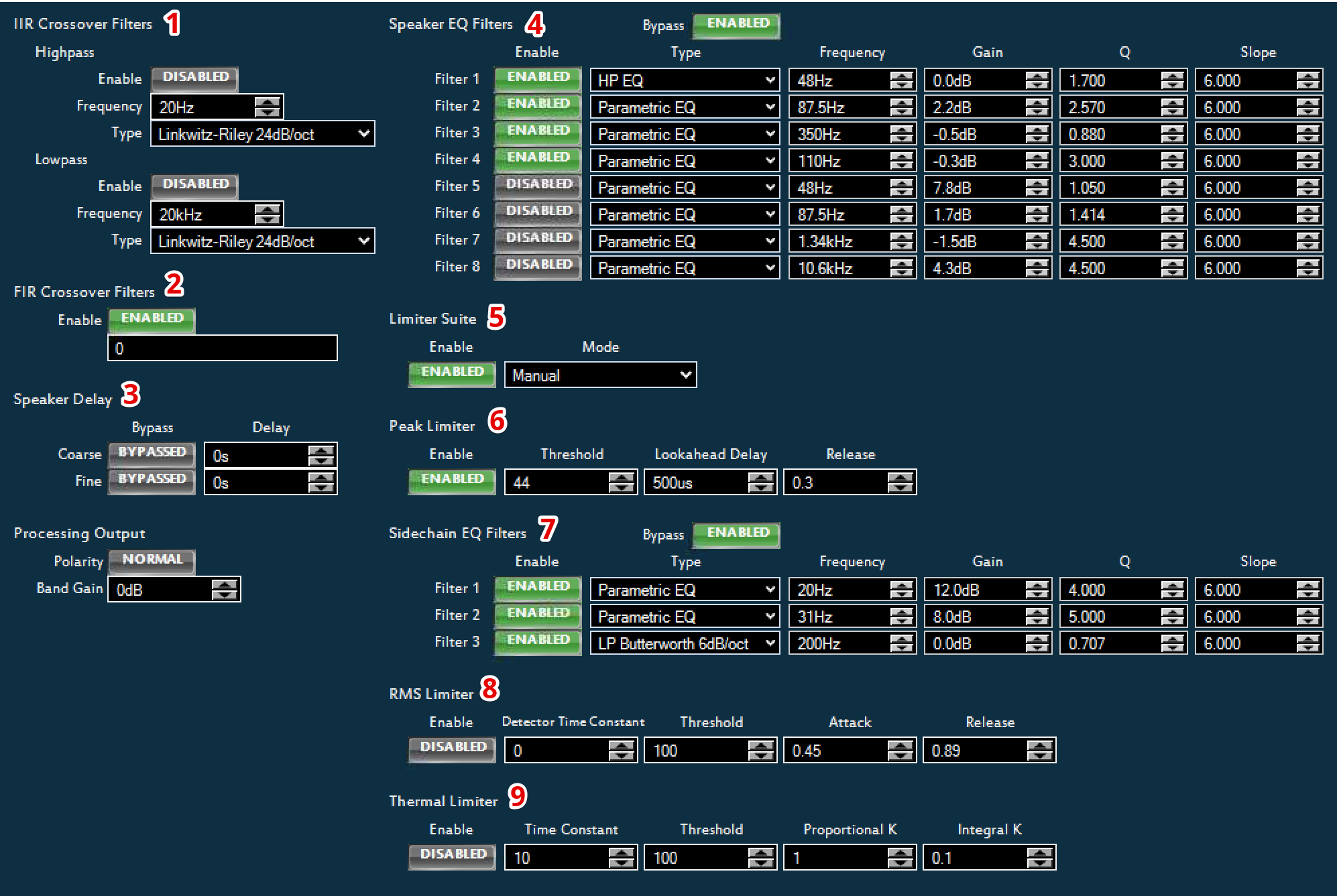The height and width of the screenshot is (896, 1337).
Task: Adjust the Peak Limiter Release stepper
Action: 900,482
